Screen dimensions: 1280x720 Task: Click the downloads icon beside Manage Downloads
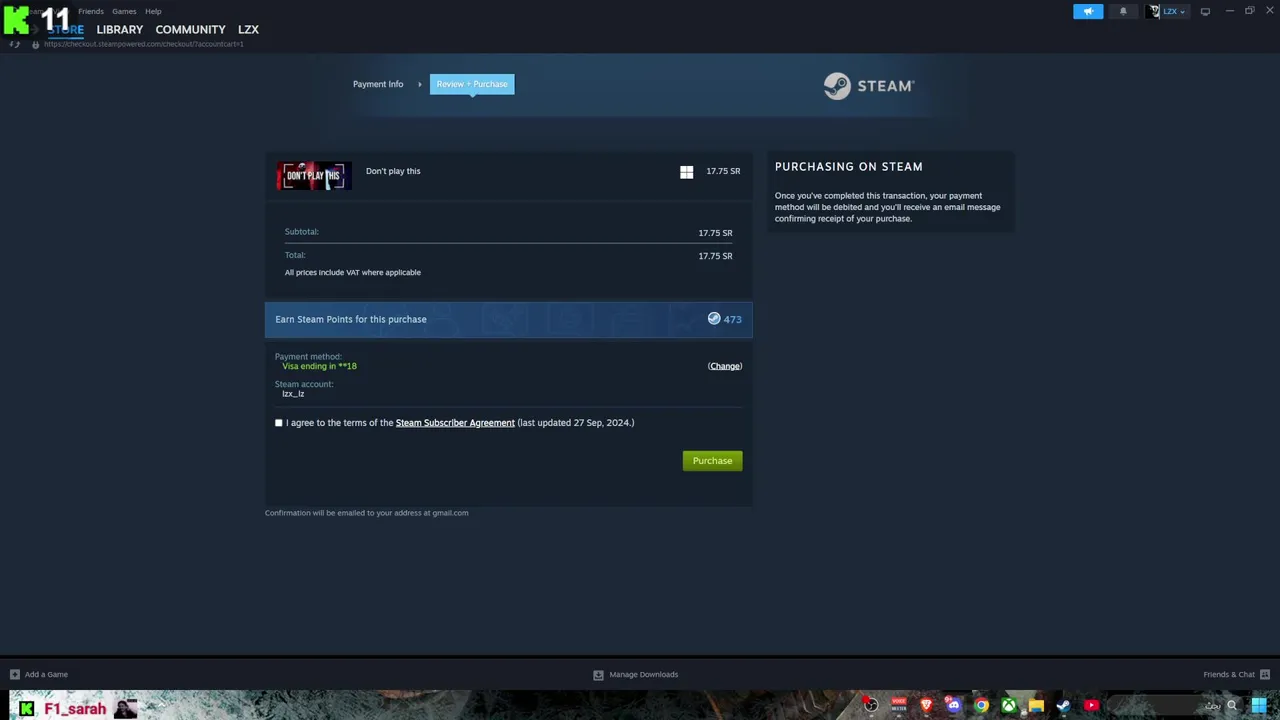point(598,675)
